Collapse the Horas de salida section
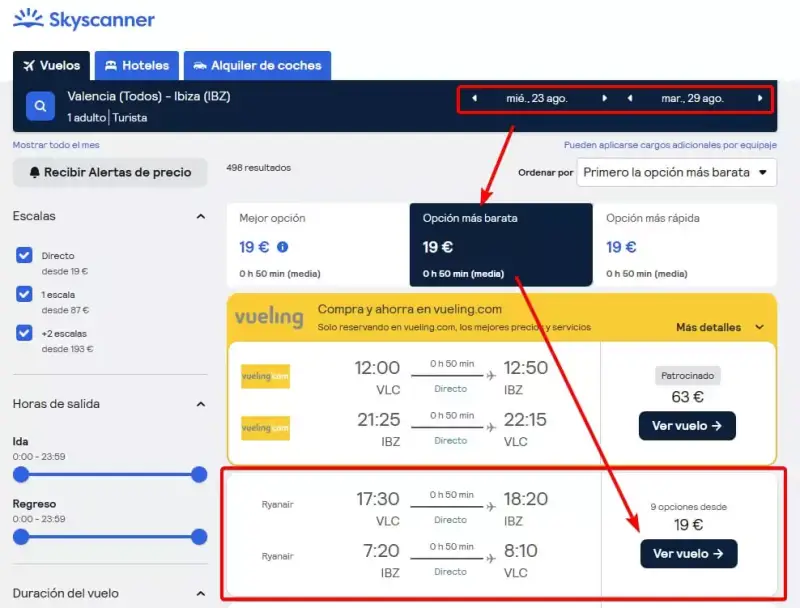 click(x=201, y=404)
